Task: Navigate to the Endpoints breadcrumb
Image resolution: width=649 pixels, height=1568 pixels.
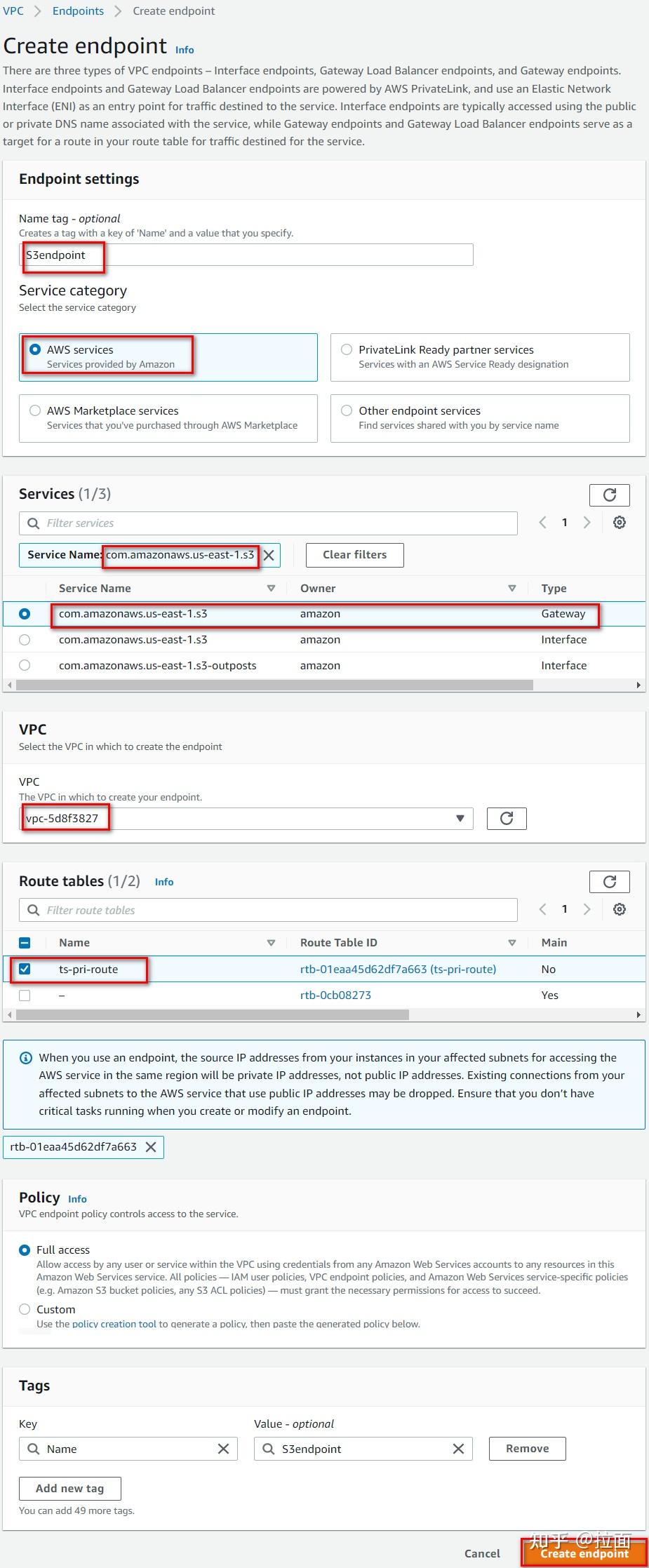Action: (x=77, y=11)
